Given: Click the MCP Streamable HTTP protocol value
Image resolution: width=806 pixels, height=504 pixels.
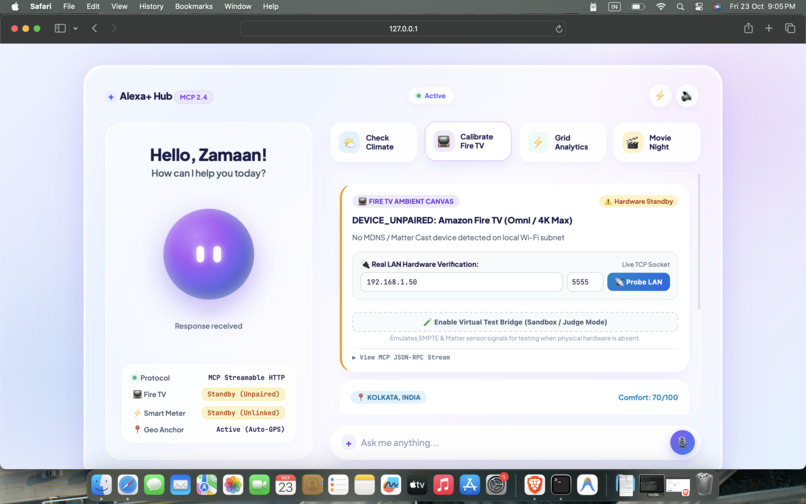Looking at the screenshot, I should 246,377.
